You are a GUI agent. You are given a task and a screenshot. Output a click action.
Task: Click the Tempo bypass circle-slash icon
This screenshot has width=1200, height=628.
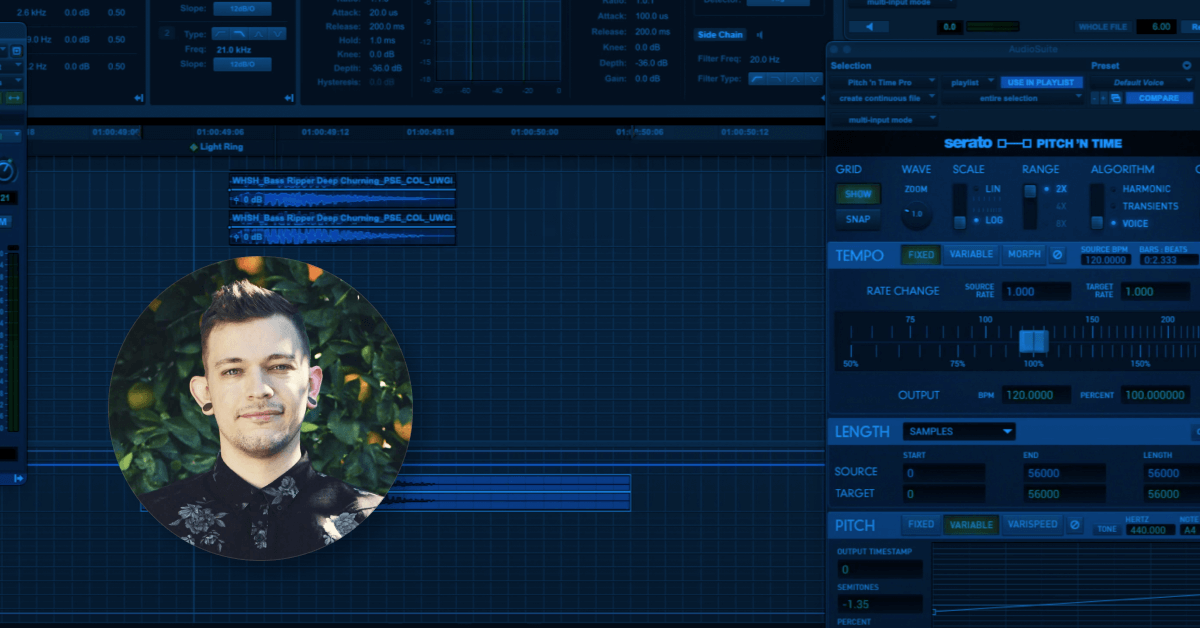coord(1057,255)
